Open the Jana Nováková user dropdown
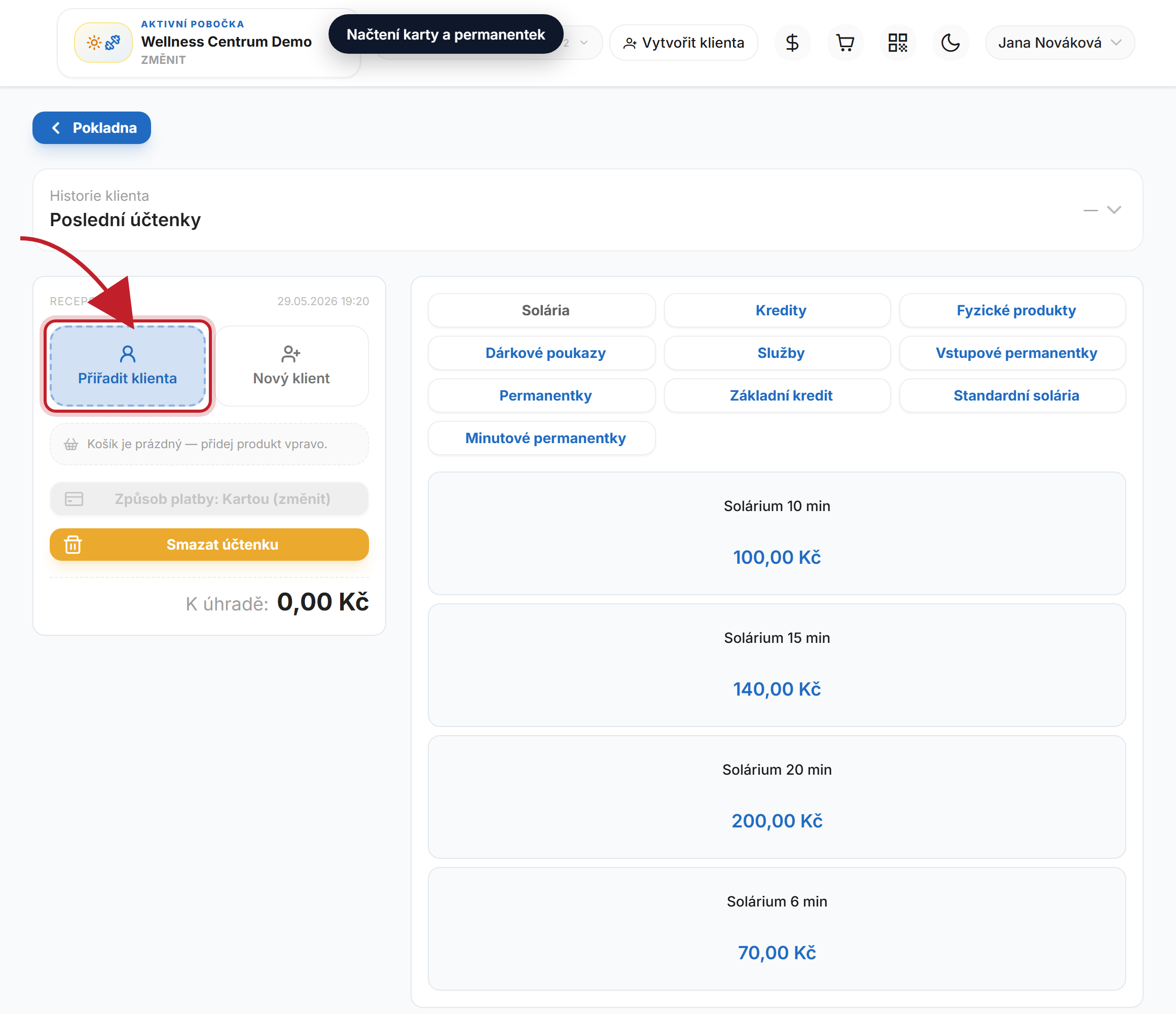This screenshot has height=1014, width=1176. (1059, 43)
